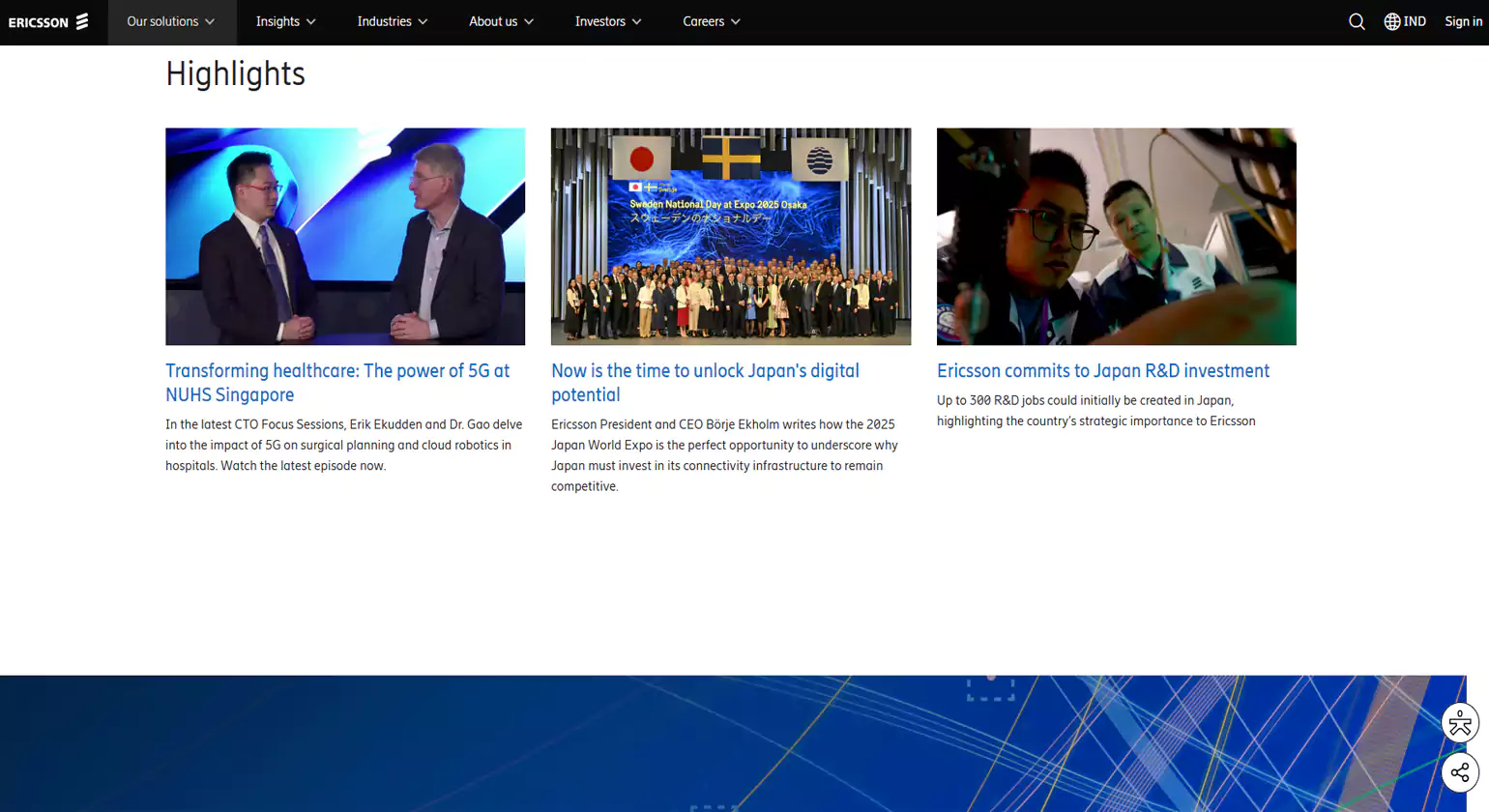The width and height of the screenshot is (1489, 812).
Task: Open the About us menu
Action: pyautogui.click(x=501, y=21)
